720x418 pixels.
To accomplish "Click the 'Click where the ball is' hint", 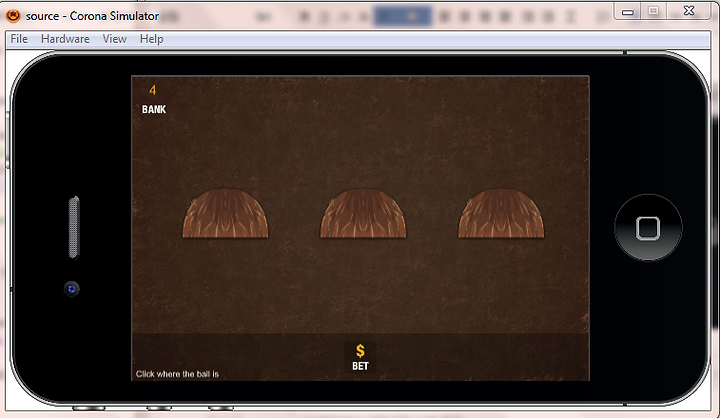I will 177,374.
